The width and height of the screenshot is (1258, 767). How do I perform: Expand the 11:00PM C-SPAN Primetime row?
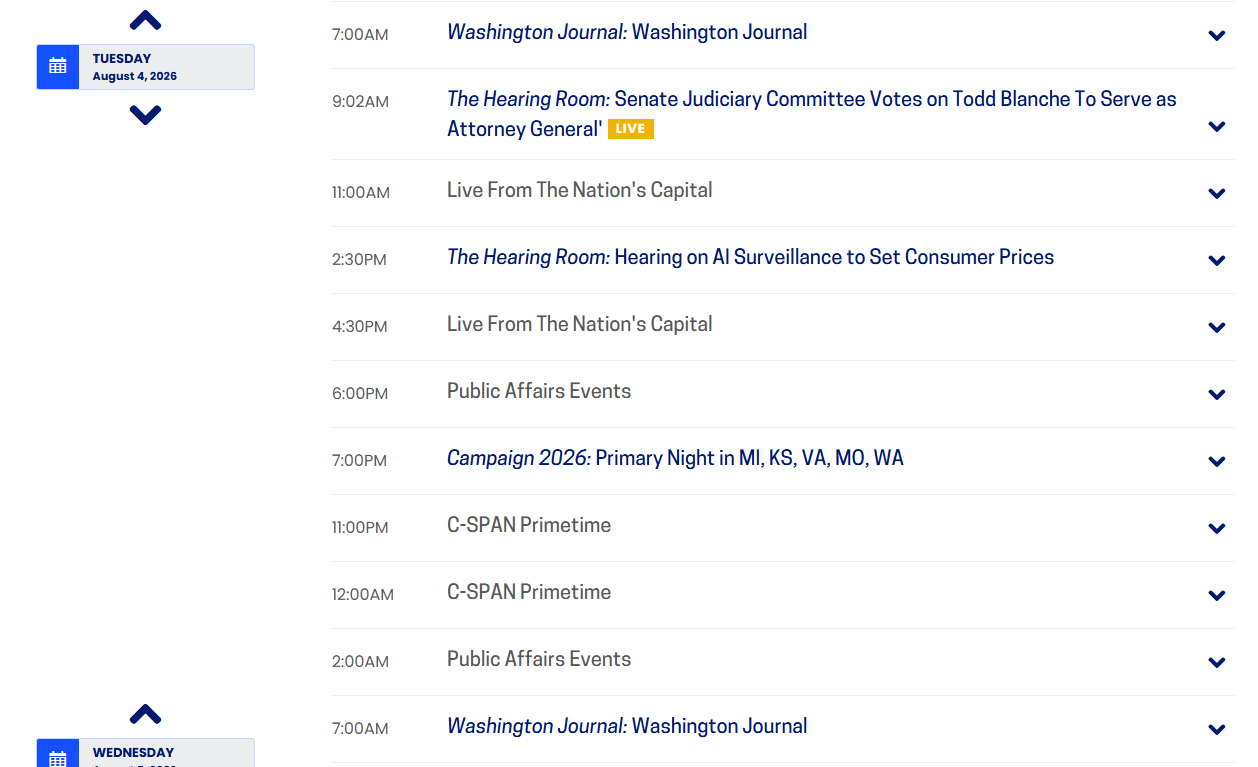(1217, 529)
